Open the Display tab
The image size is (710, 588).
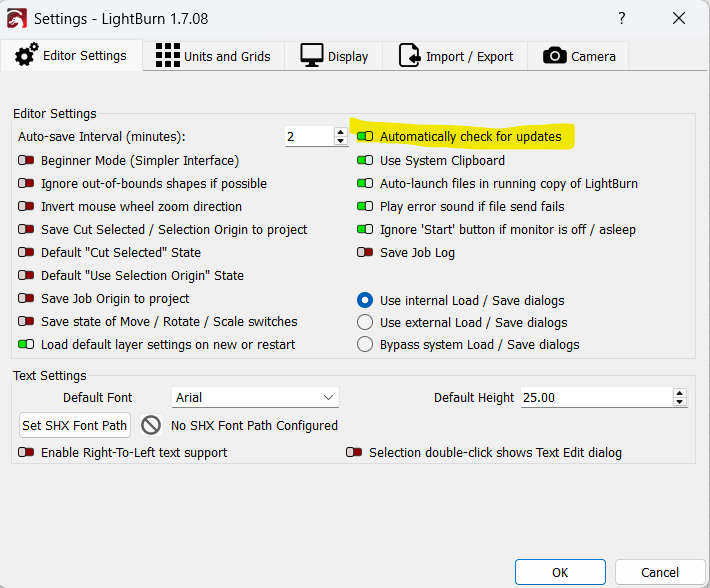[334, 56]
